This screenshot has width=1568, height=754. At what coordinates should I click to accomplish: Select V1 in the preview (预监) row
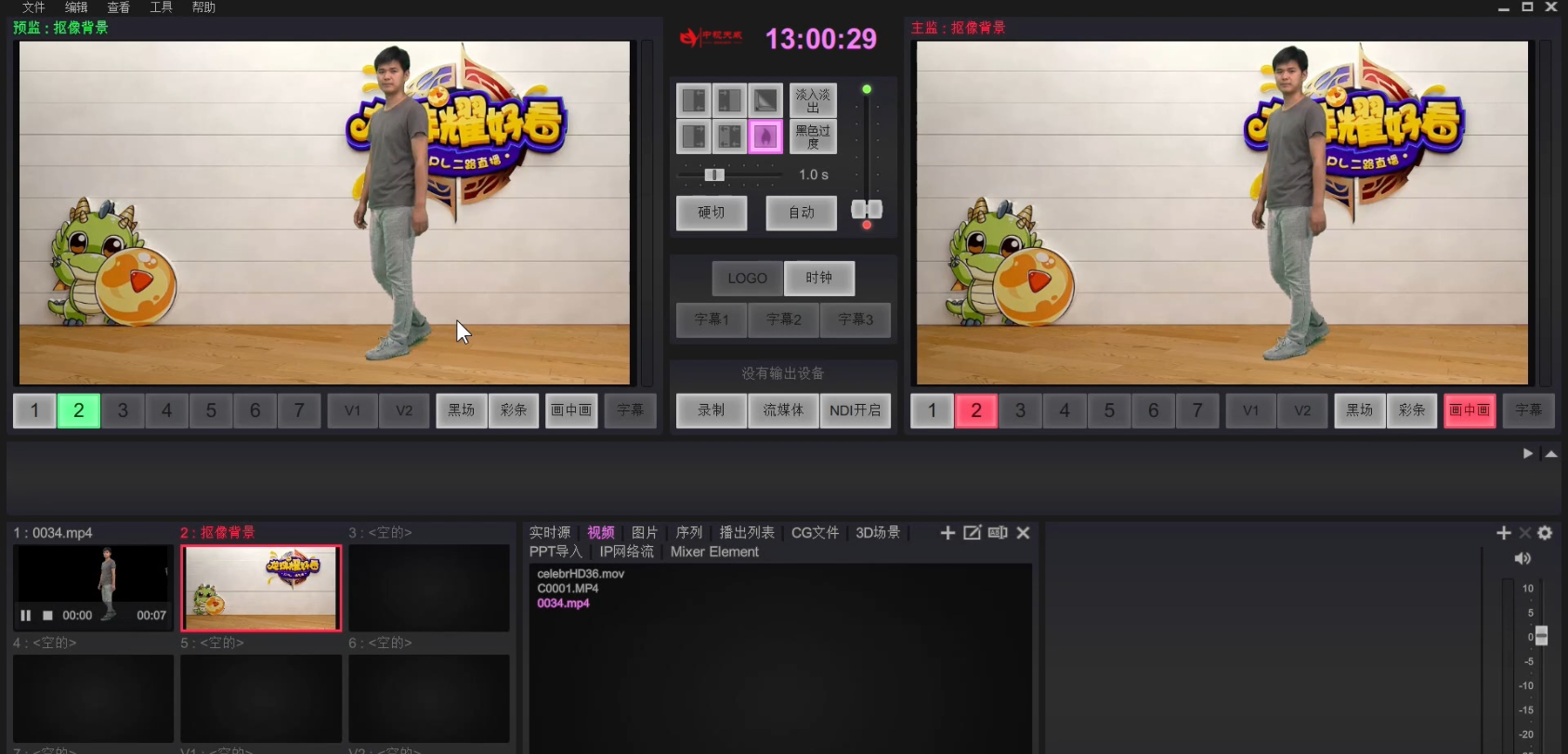[x=353, y=410]
